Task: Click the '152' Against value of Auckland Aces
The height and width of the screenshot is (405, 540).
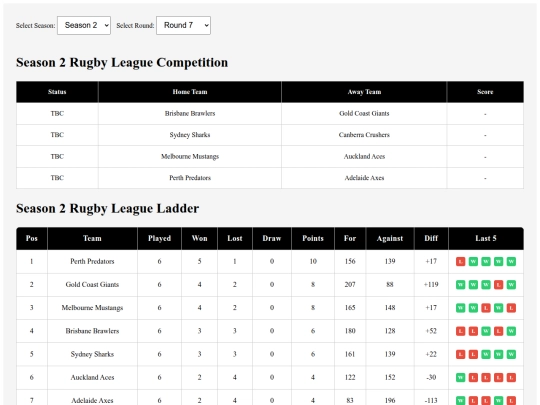Action: (x=390, y=377)
